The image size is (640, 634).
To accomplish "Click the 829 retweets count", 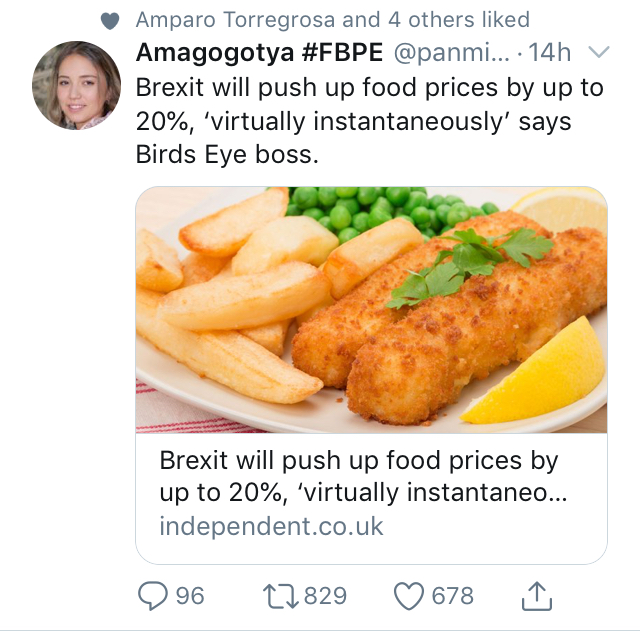I will (x=325, y=596).
